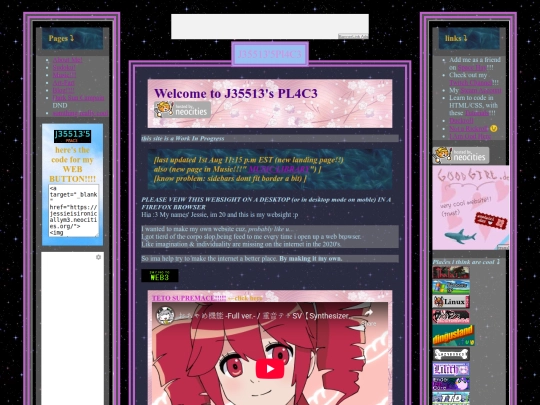Click the dark red badge above Windows badge
Viewport: 540px width, 405px height.
(x=451, y=272)
